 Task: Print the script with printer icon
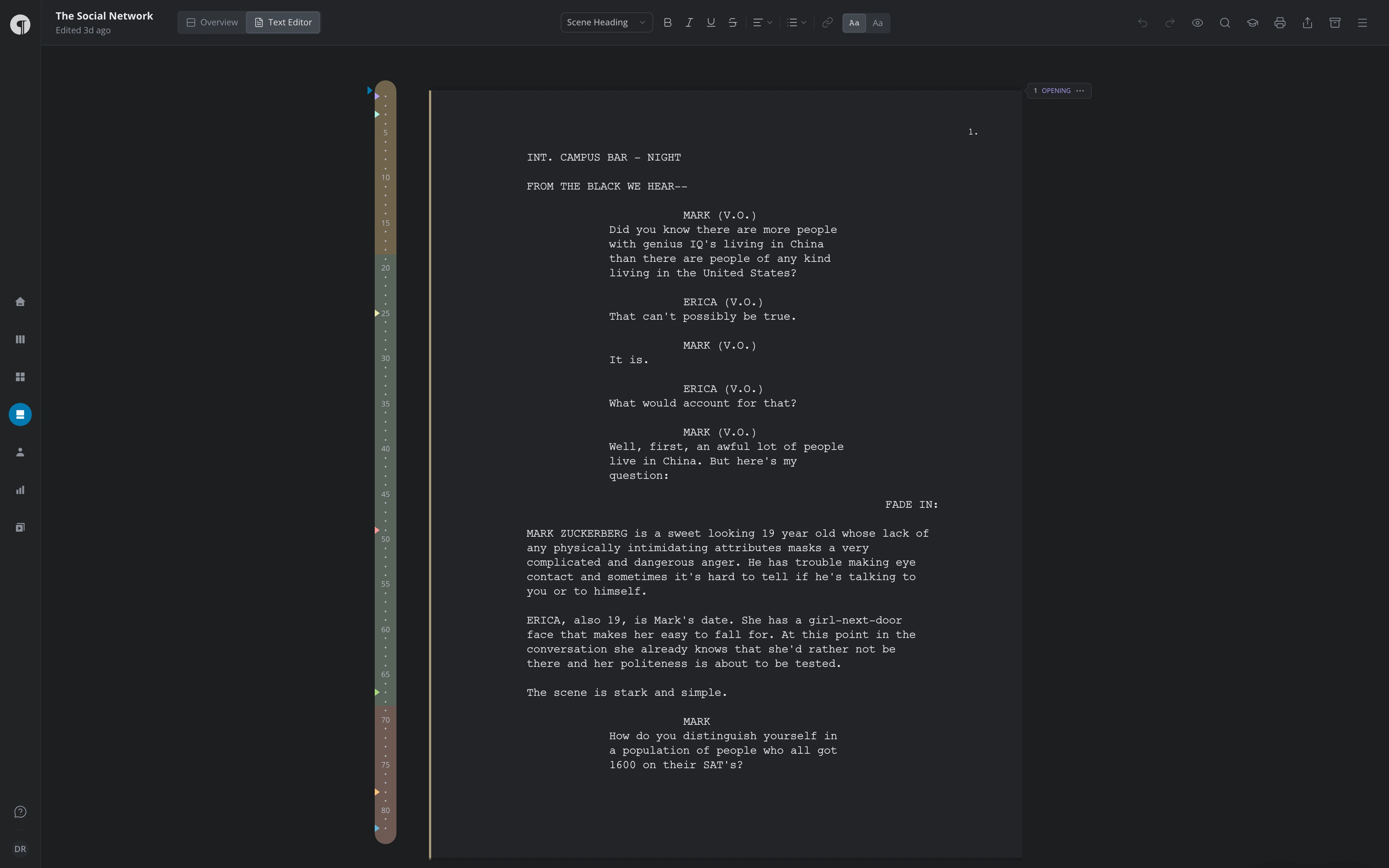click(1280, 22)
